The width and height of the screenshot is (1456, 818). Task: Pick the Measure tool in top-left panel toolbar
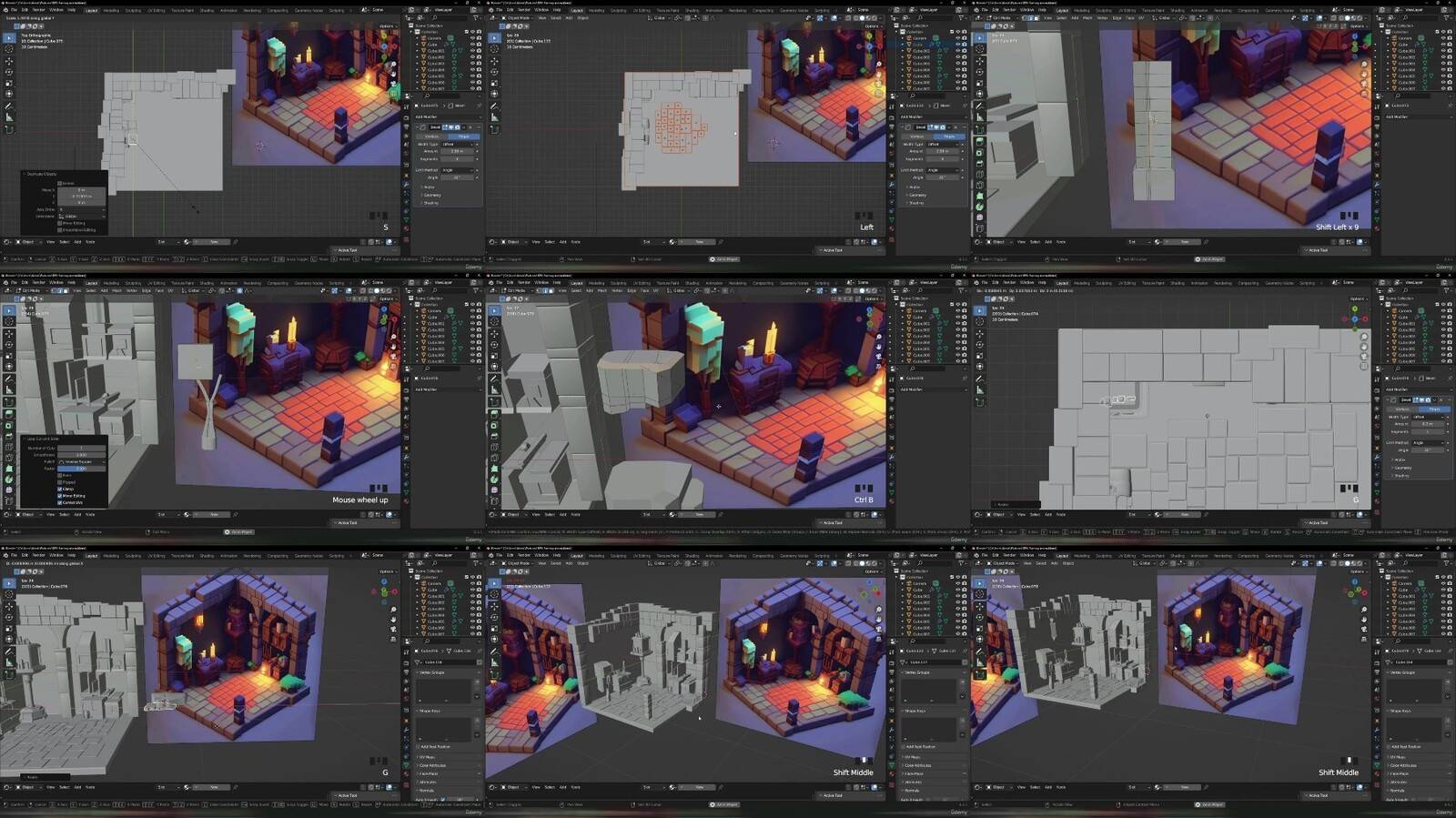9,116
